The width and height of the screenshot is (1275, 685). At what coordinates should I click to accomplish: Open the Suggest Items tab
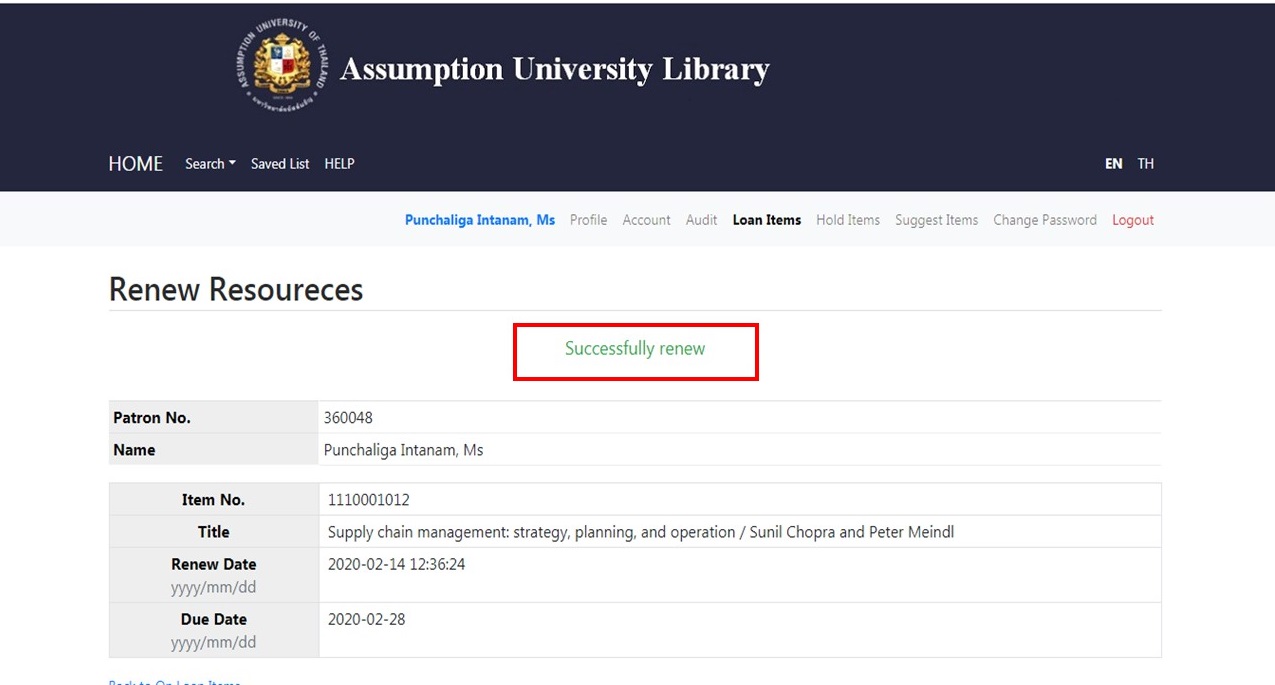[936, 220]
